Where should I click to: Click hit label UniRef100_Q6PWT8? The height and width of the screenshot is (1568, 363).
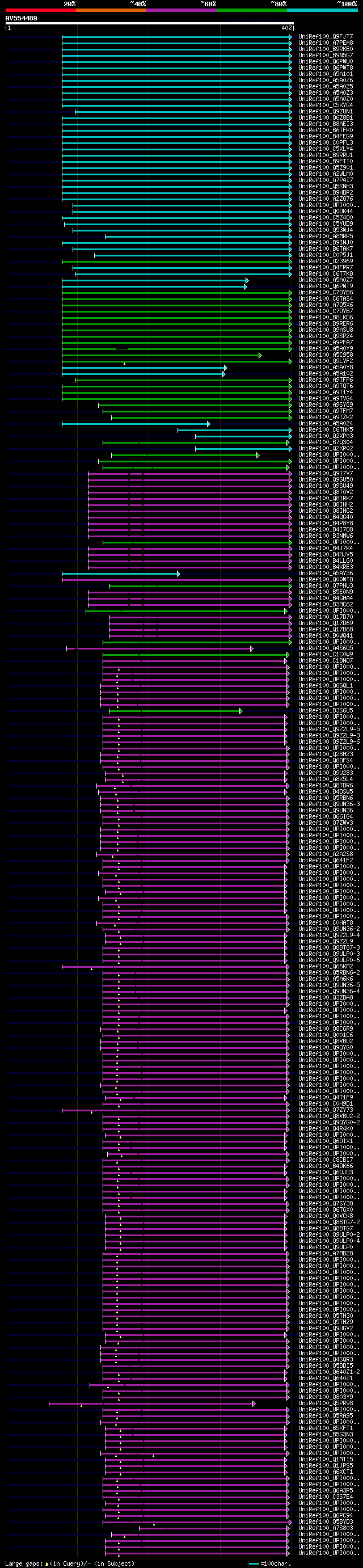(325, 68)
